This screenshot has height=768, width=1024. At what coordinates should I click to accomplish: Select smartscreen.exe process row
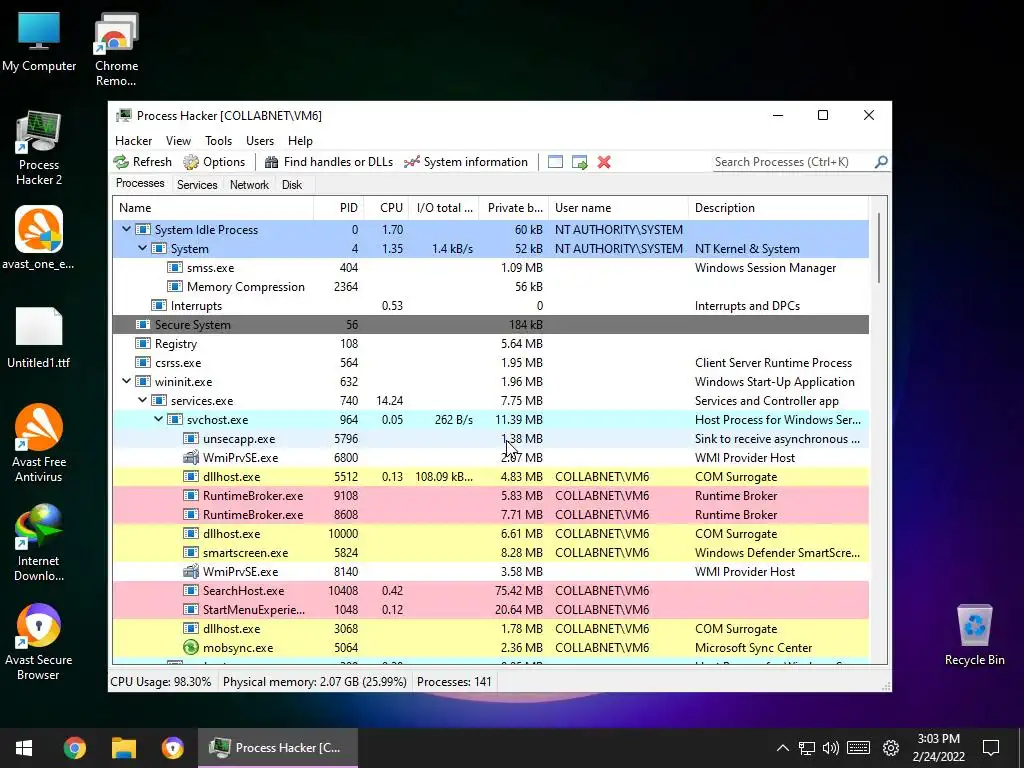(x=491, y=552)
